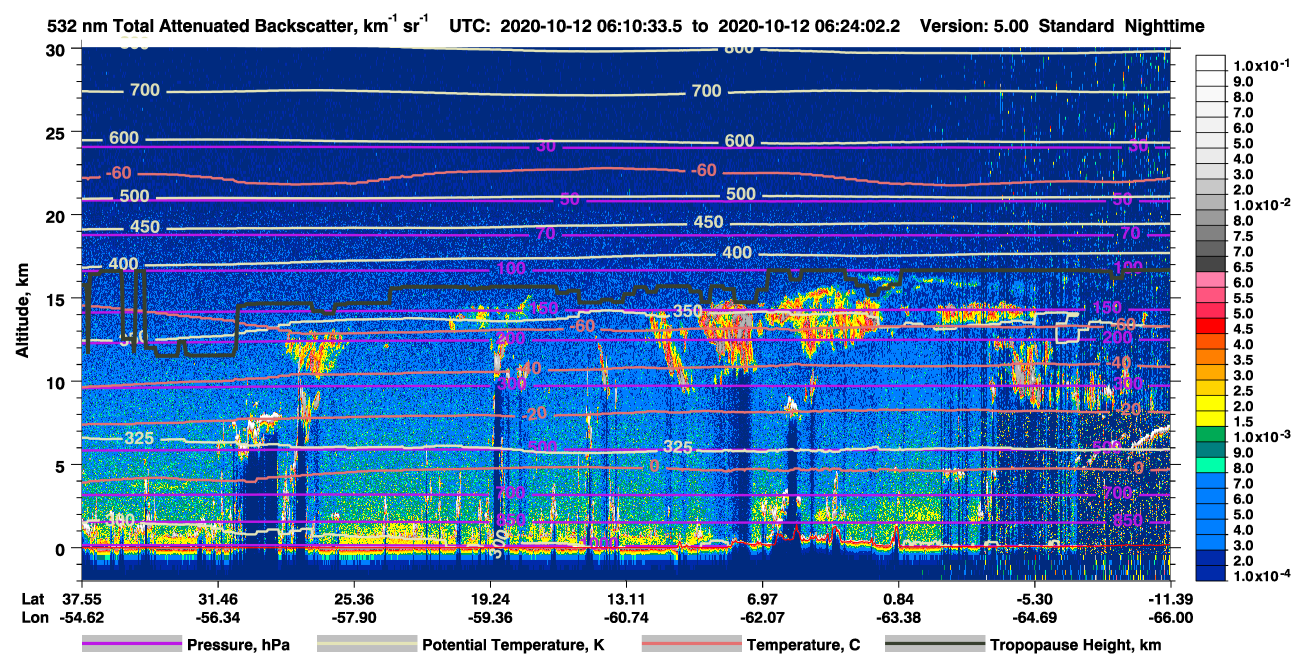Click latitude value '31.46'
This screenshot has height=667, width=1300.
pyautogui.click(x=217, y=598)
